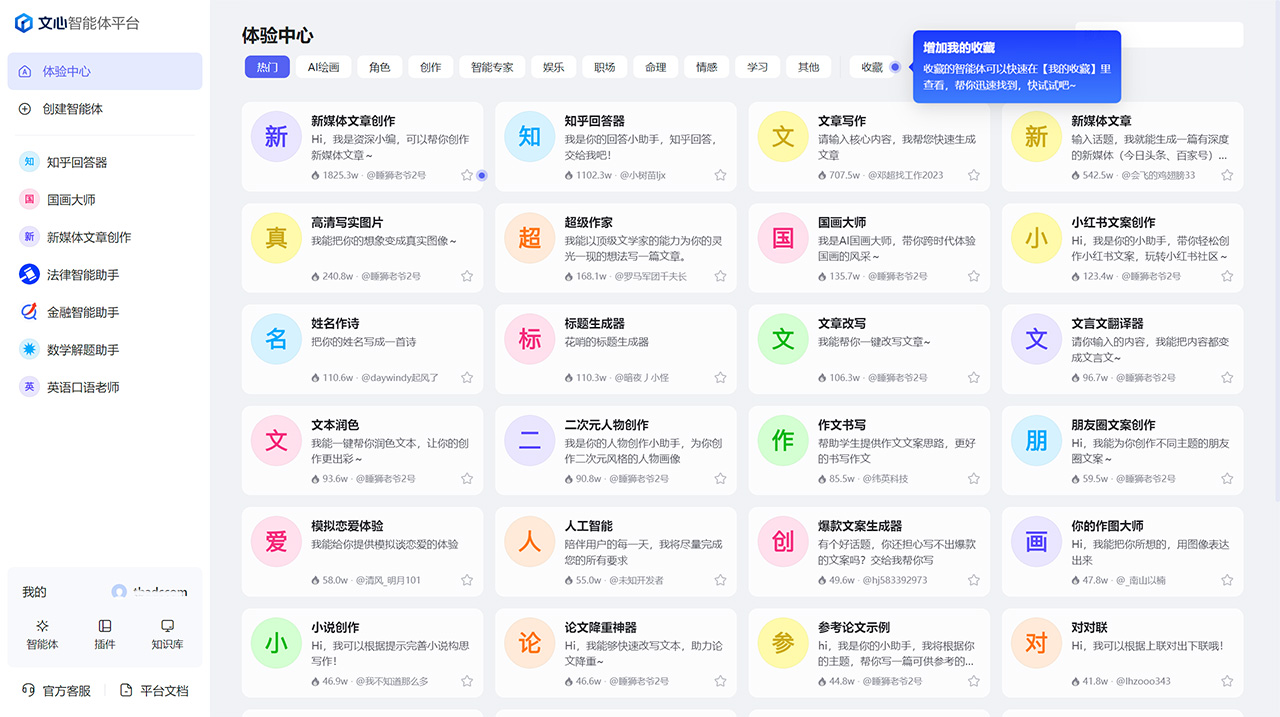Click the search box at top right

pyautogui.click(x=1160, y=34)
